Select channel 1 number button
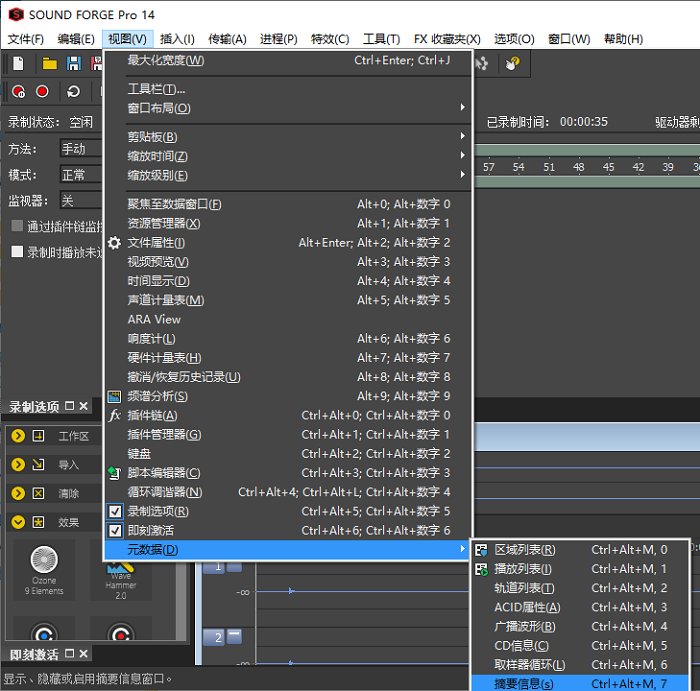The image size is (700, 691). (x=214, y=568)
